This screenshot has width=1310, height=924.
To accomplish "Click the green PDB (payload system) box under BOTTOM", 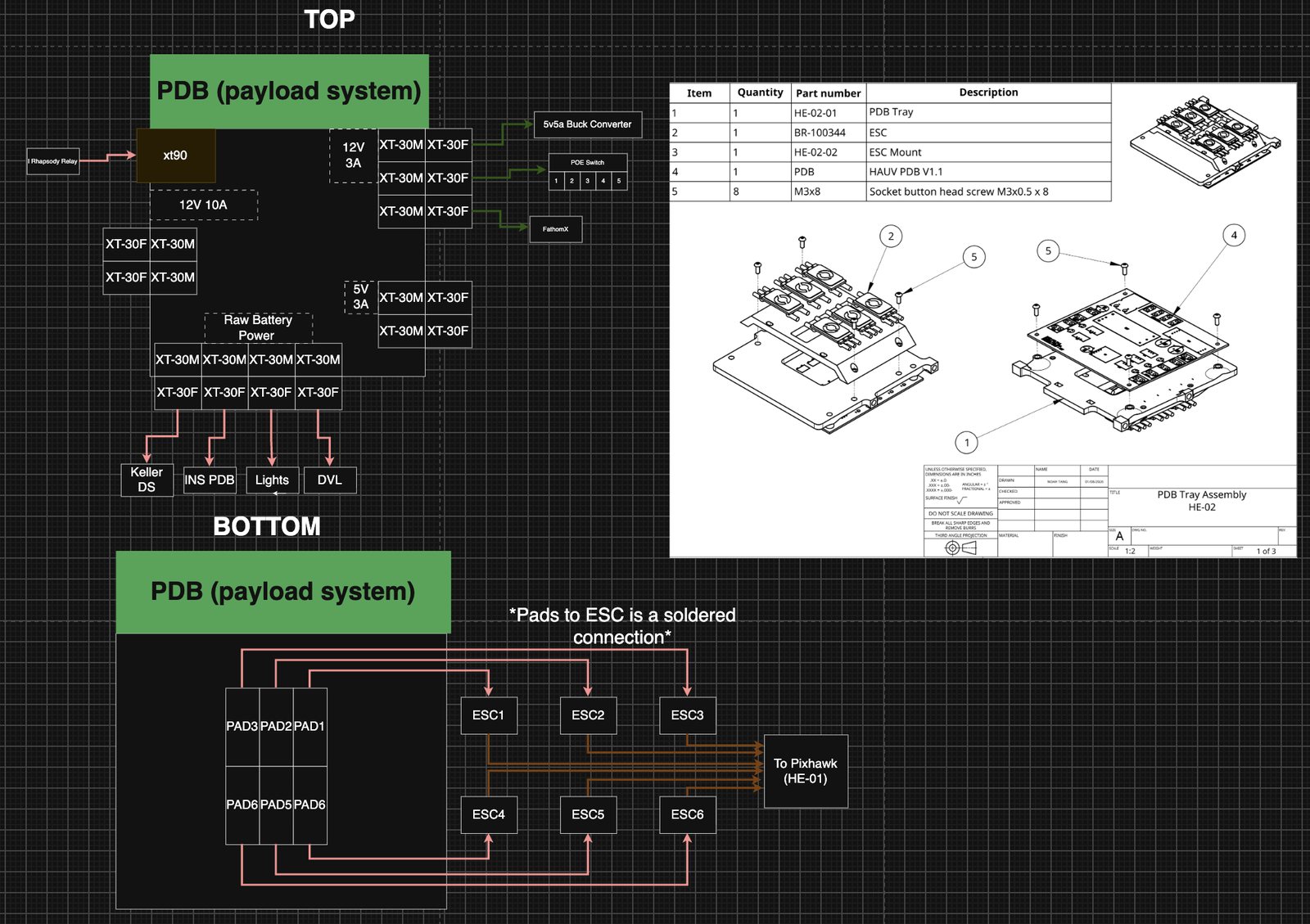I will click(283, 592).
